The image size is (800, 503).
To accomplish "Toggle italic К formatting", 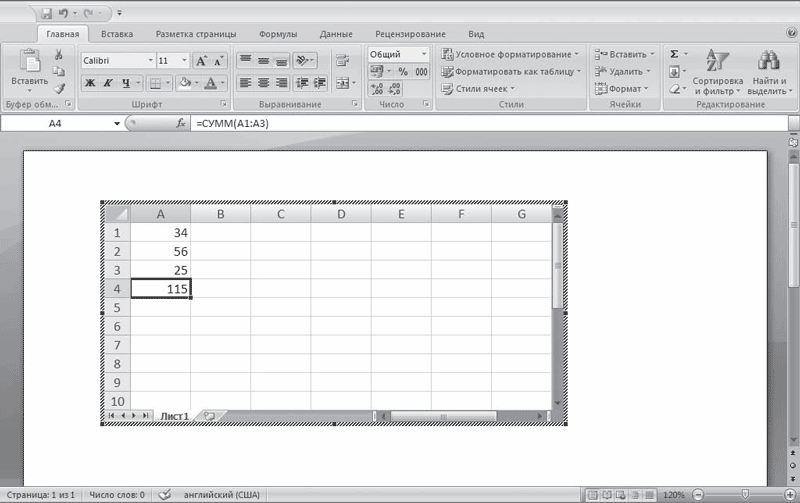I will pyautogui.click(x=108, y=83).
